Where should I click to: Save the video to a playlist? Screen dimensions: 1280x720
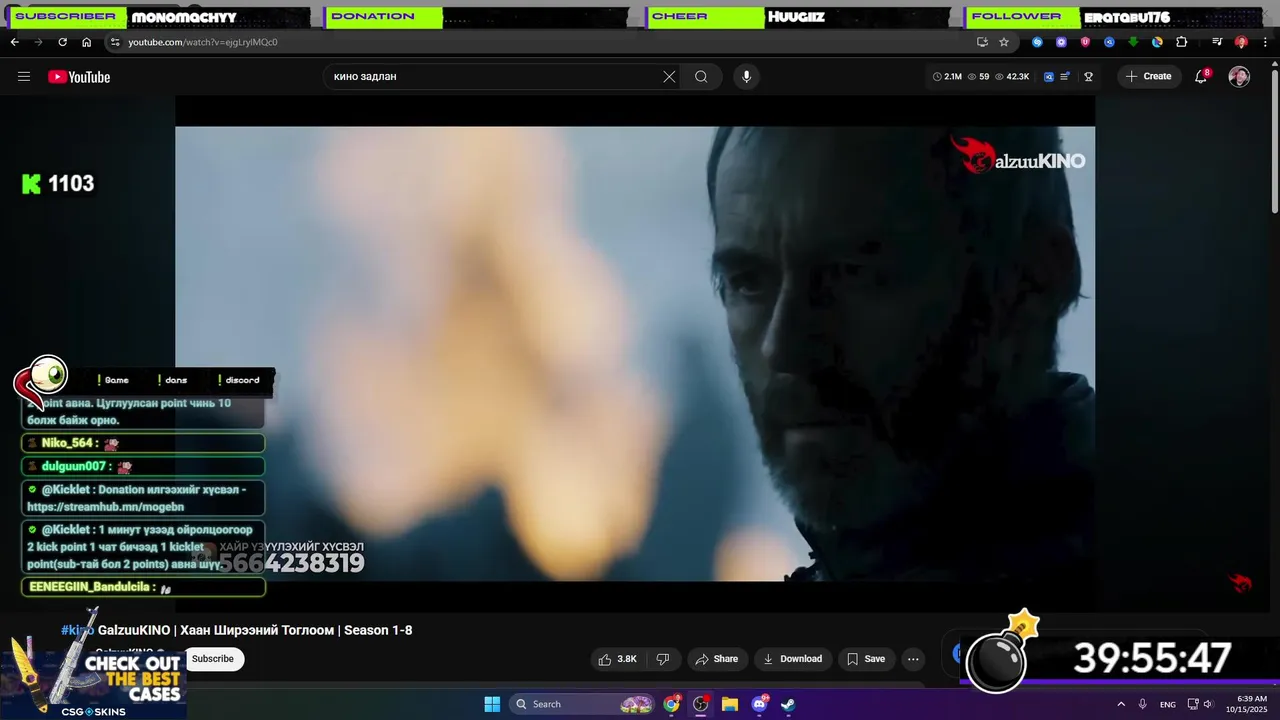tap(865, 659)
